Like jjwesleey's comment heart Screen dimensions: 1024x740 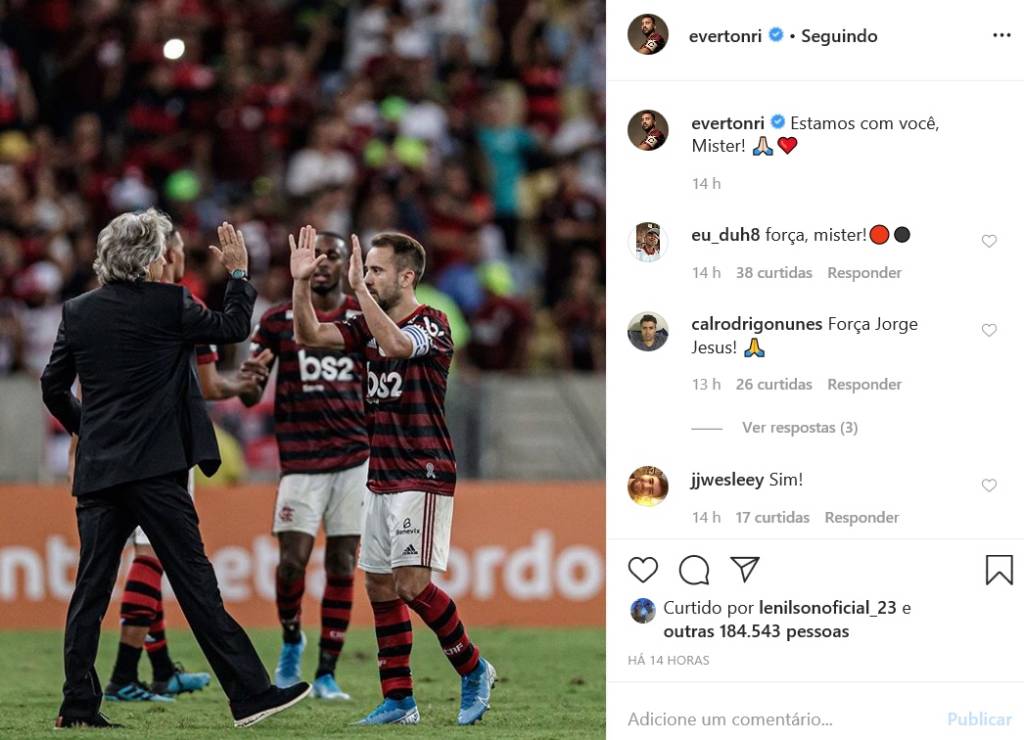click(x=989, y=485)
